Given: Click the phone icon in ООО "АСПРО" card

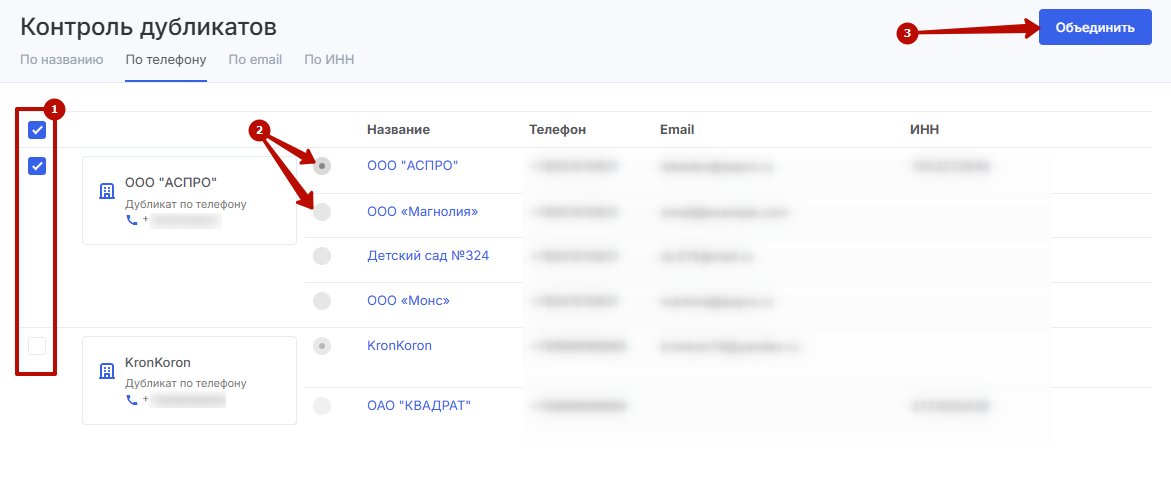Looking at the screenshot, I should point(132,220).
